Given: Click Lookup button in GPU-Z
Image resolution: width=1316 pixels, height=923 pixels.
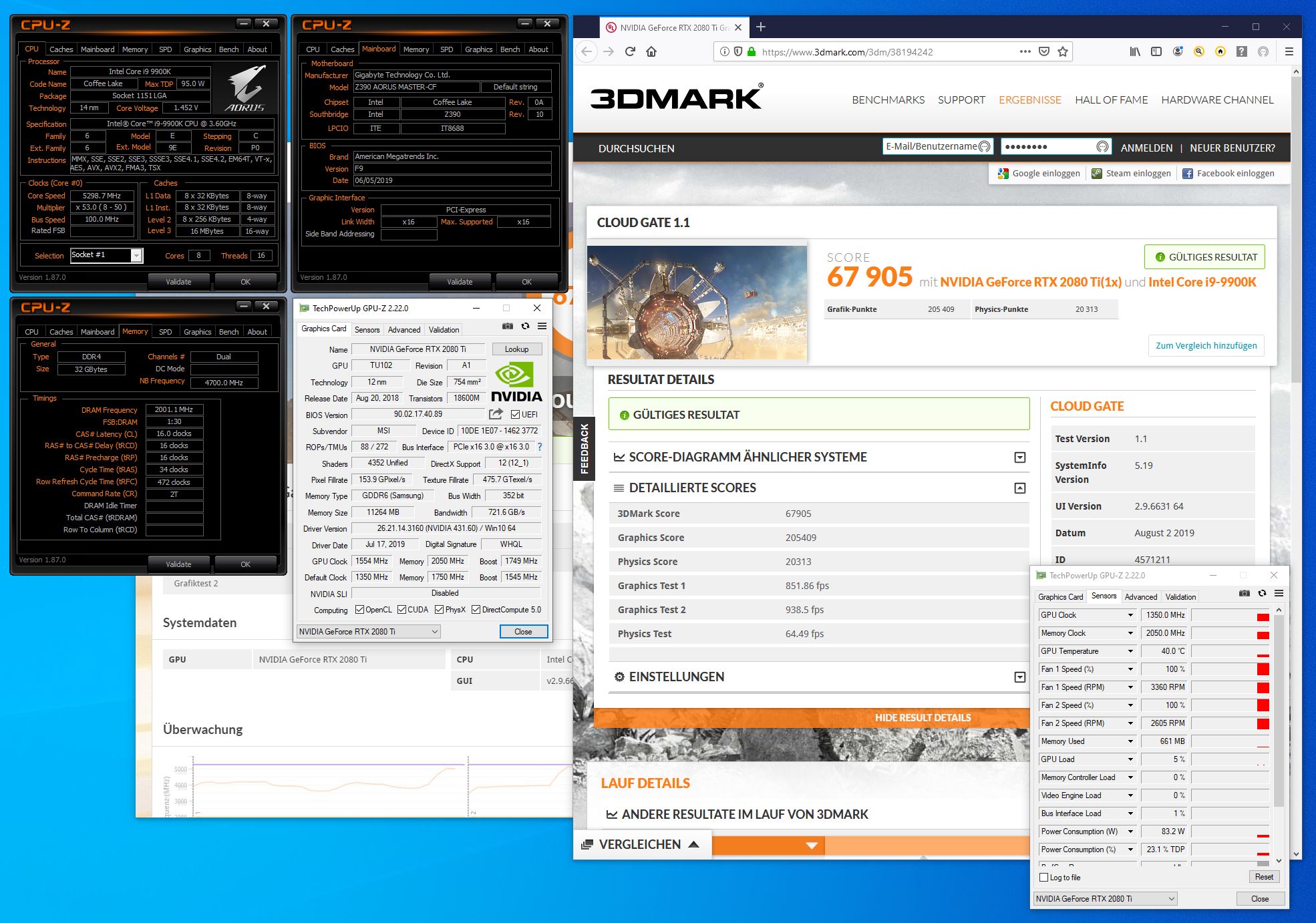Looking at the screenshot, I should [516, 349].
